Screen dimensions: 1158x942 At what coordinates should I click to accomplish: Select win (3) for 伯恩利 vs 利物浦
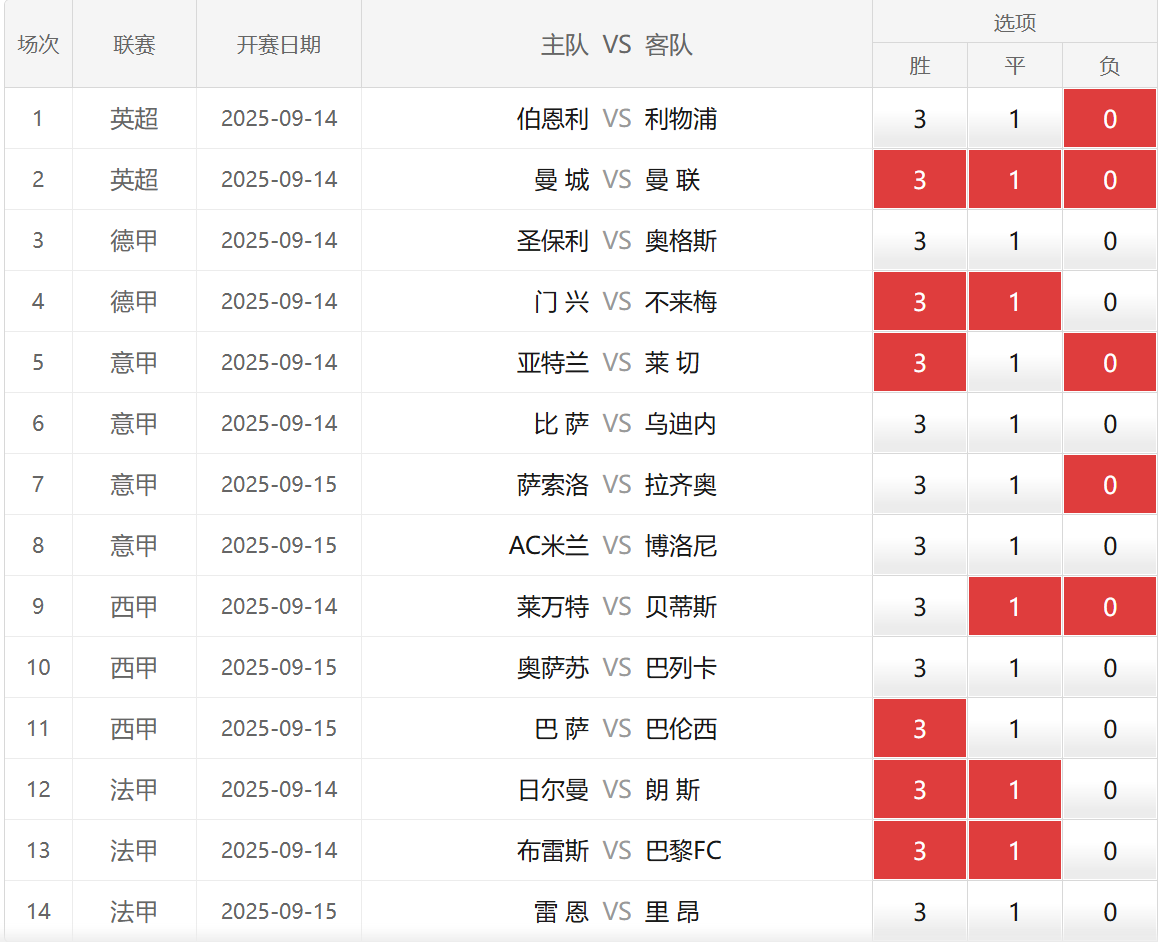pos(919,119)
